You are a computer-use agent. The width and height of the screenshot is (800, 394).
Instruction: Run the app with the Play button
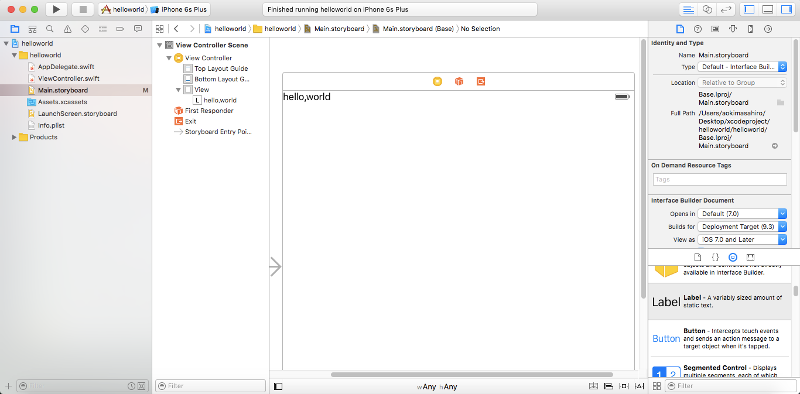pos(57,9)
